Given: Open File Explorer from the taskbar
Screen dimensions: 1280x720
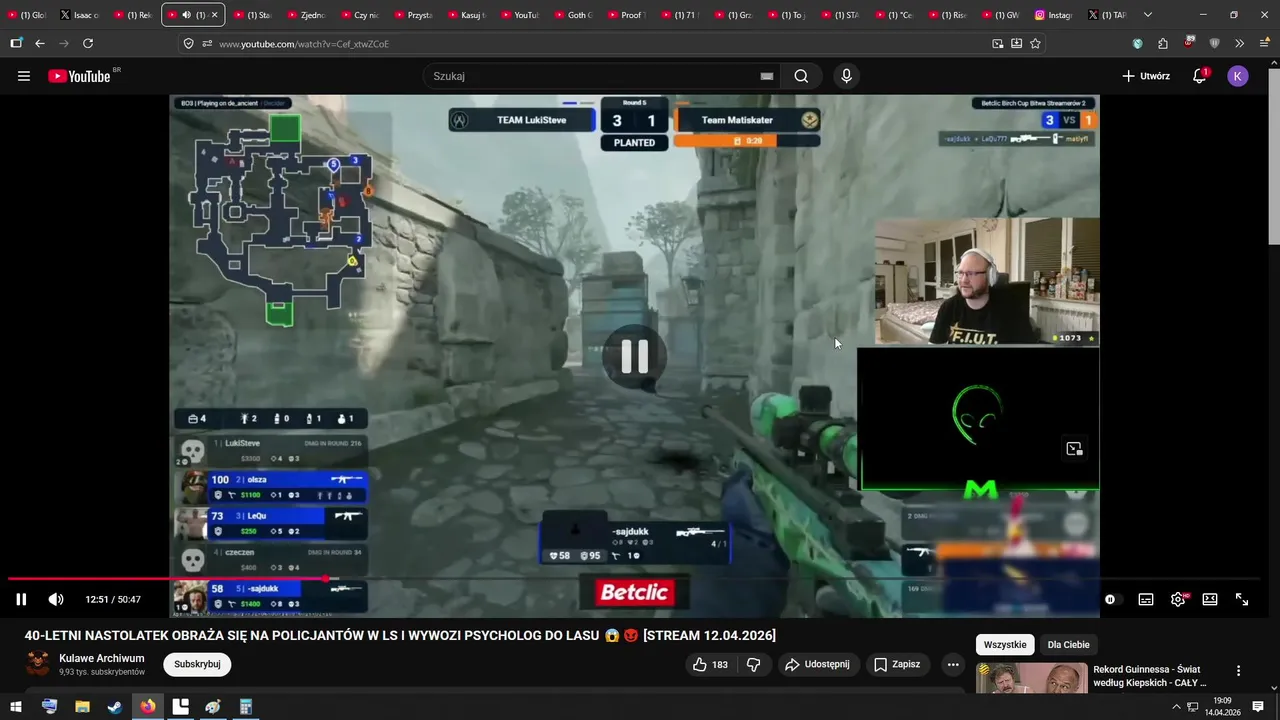Looking at the screenshot, I should point(82,707).
